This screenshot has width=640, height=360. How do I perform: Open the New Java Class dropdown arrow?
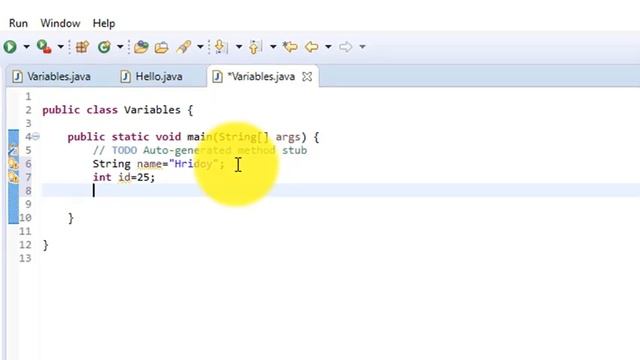tap(120, 47)
